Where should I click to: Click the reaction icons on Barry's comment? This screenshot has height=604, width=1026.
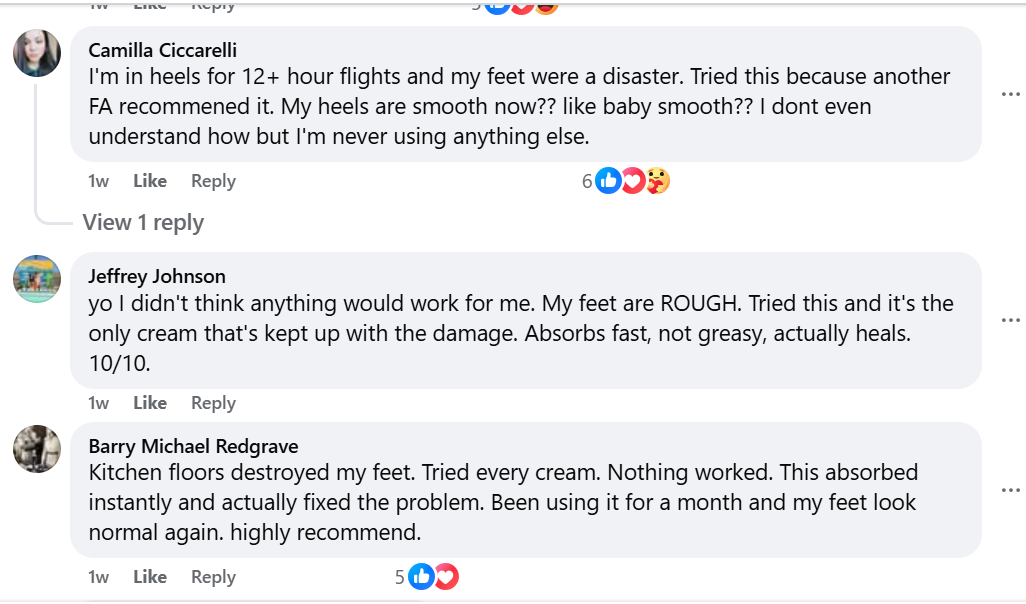point(433,577)
